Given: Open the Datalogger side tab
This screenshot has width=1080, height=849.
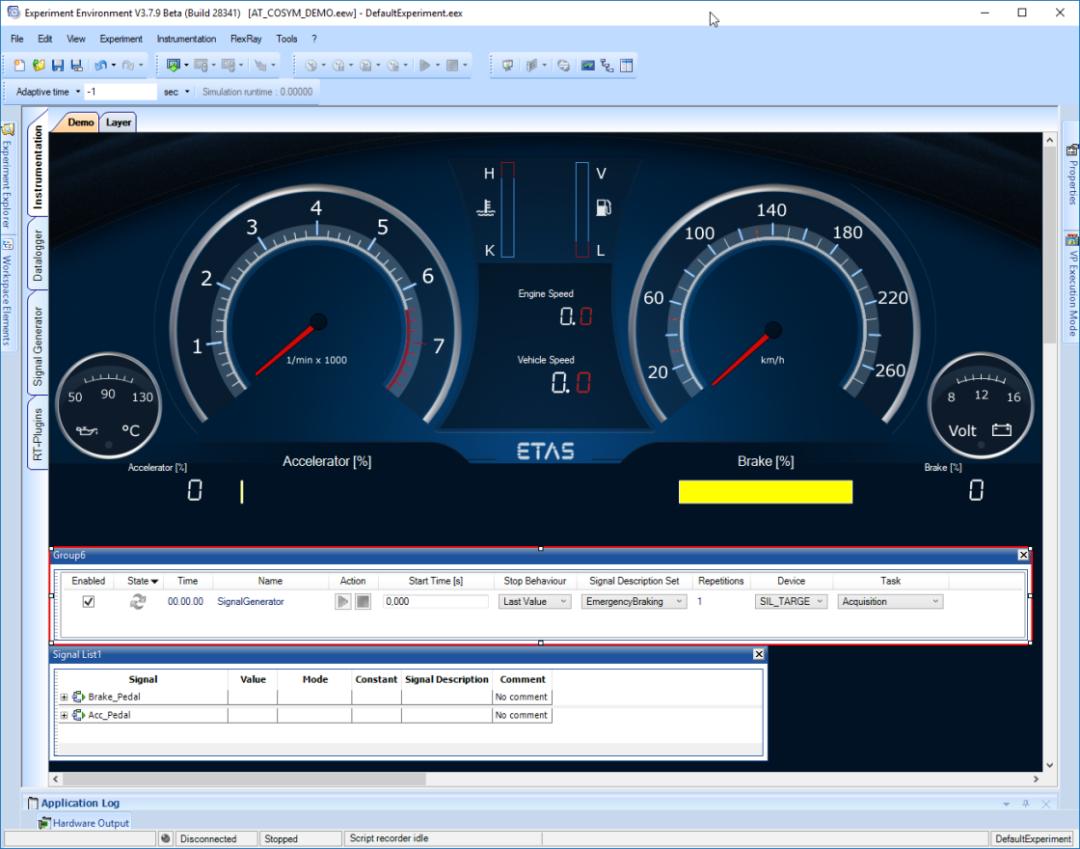Looking at the screenshot, I should coord(38,255).
